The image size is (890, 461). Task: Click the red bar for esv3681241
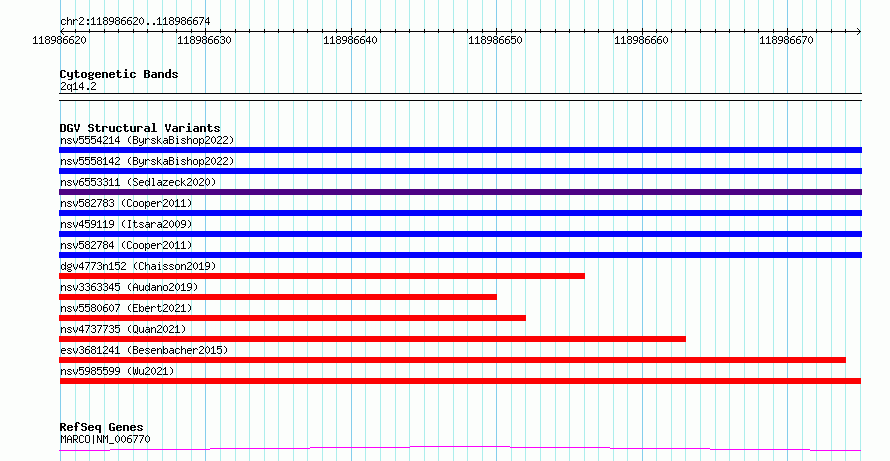[x=452, y=360]
